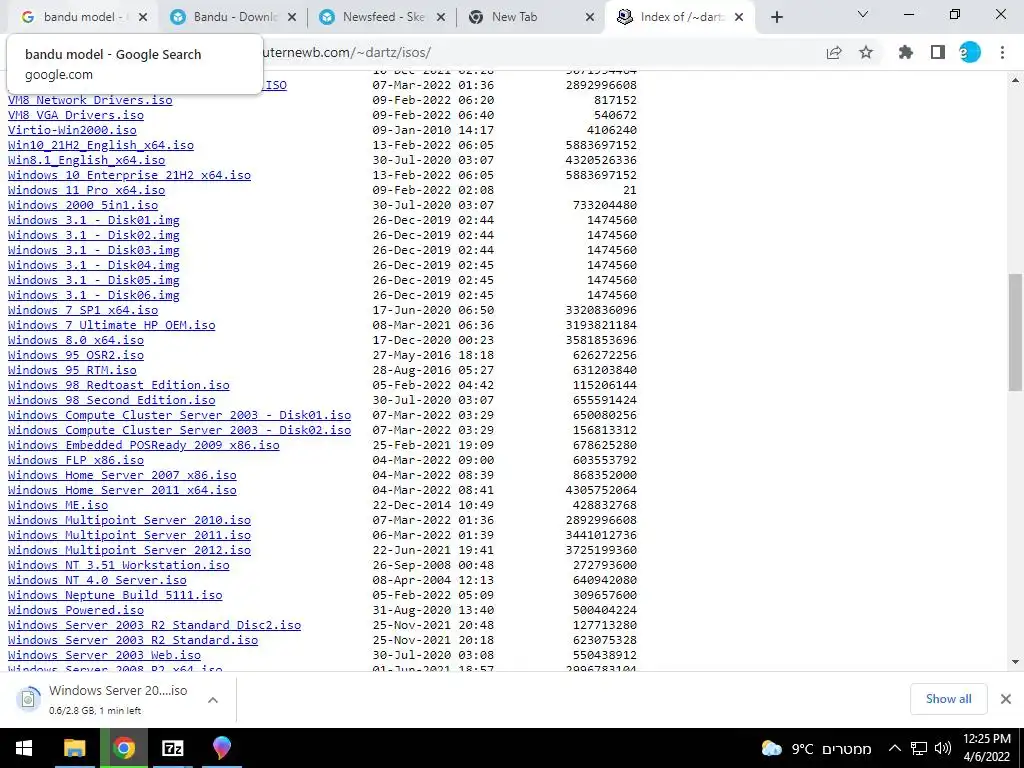Open the Windows Start menu
Viewport: 1024px width, 768px height.
[x=24, y=748]
